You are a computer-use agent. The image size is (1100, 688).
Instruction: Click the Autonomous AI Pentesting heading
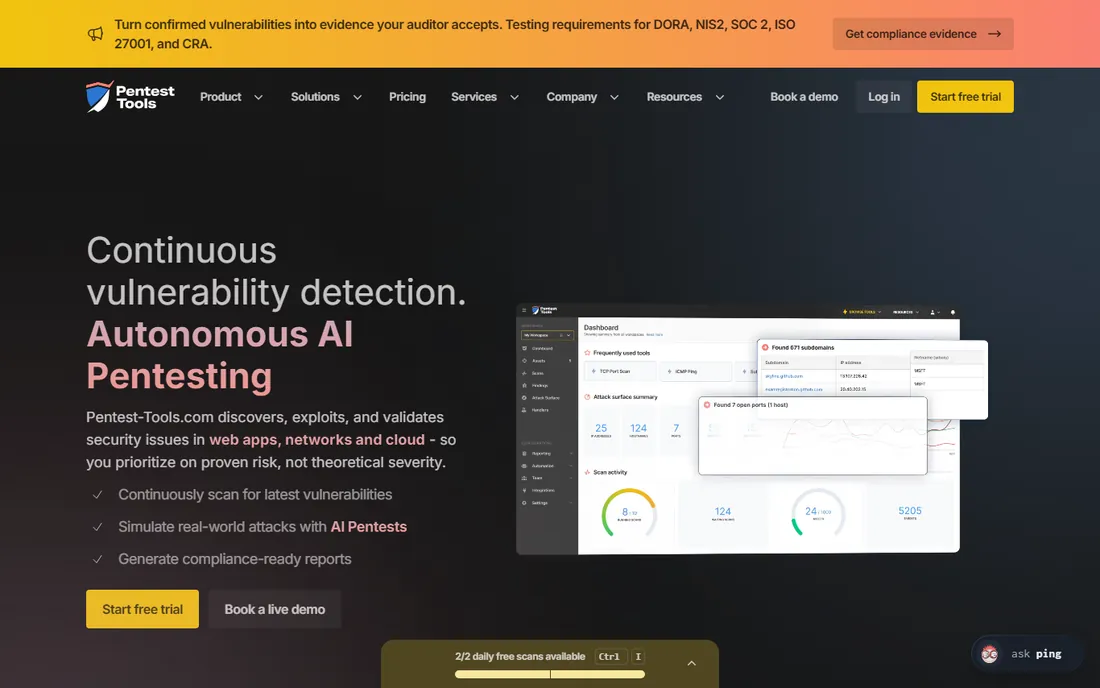220,355
